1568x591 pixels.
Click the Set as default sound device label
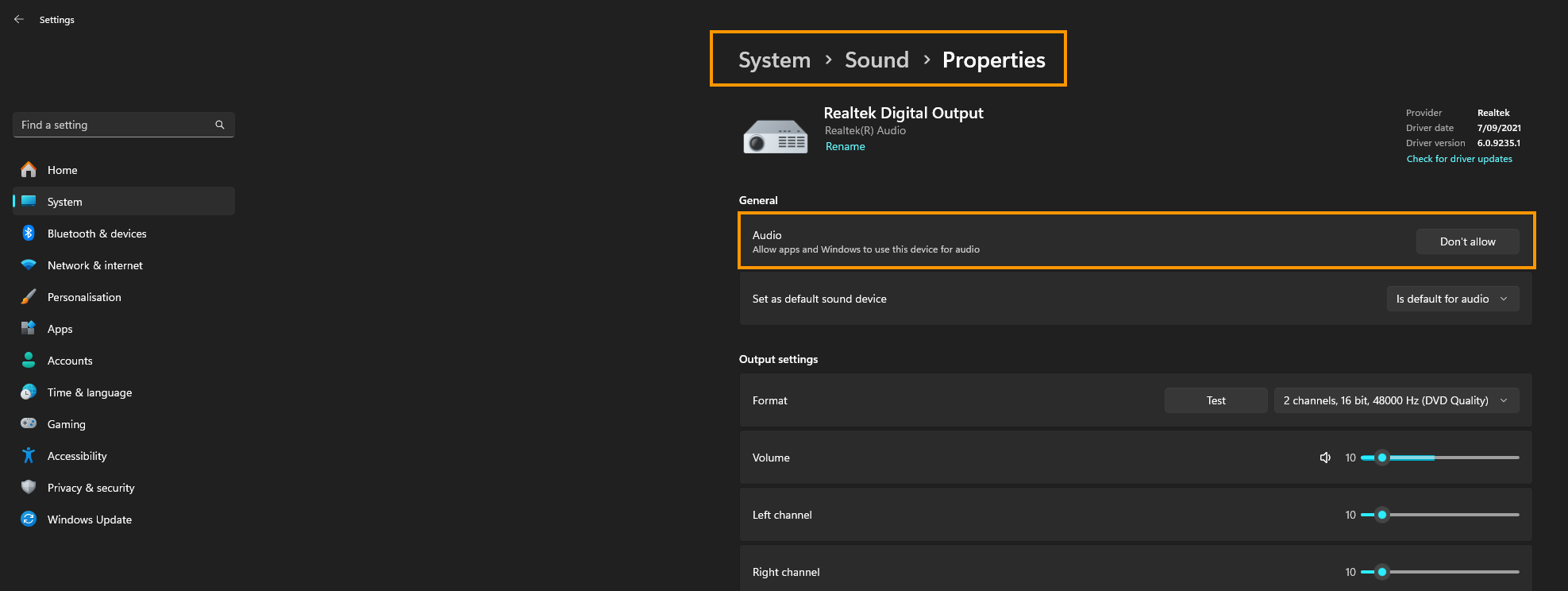coord(819,299)
